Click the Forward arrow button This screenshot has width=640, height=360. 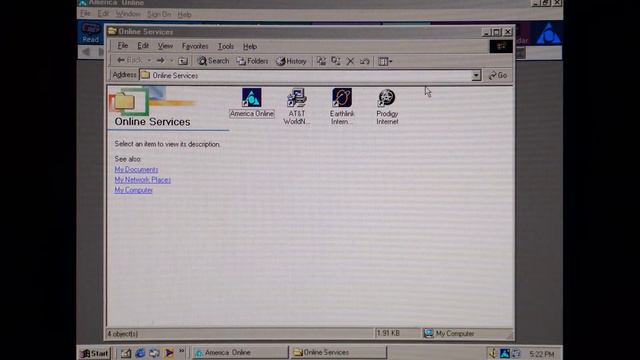pos(160,61)
